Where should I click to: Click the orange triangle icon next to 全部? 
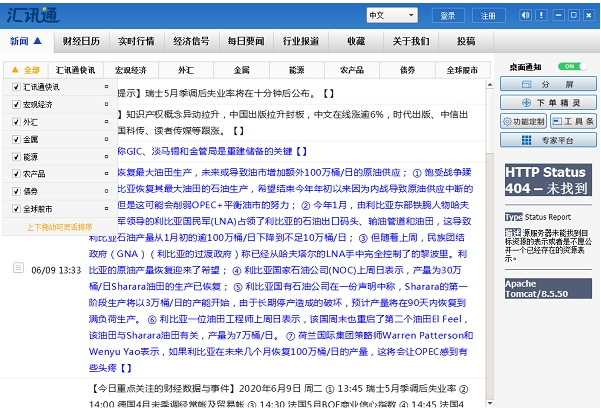coord(15,70)
